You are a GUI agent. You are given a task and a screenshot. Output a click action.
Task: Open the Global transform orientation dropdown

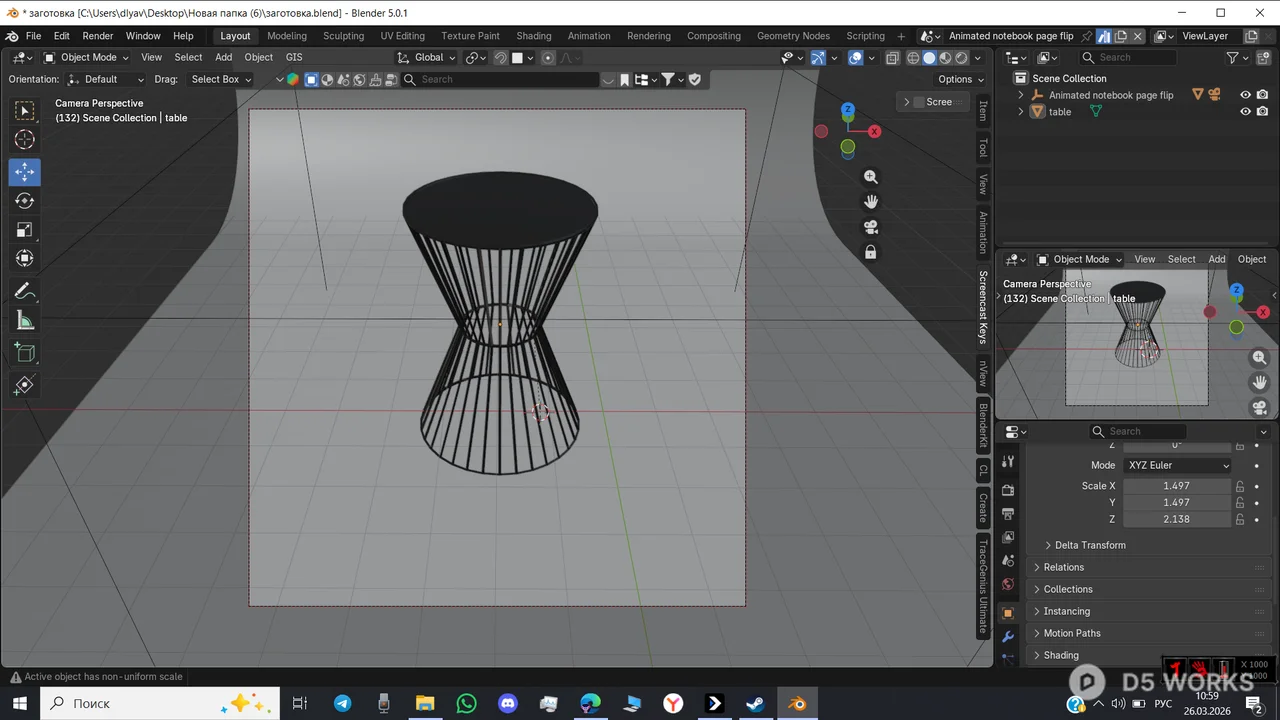click(x=427, y=58)
